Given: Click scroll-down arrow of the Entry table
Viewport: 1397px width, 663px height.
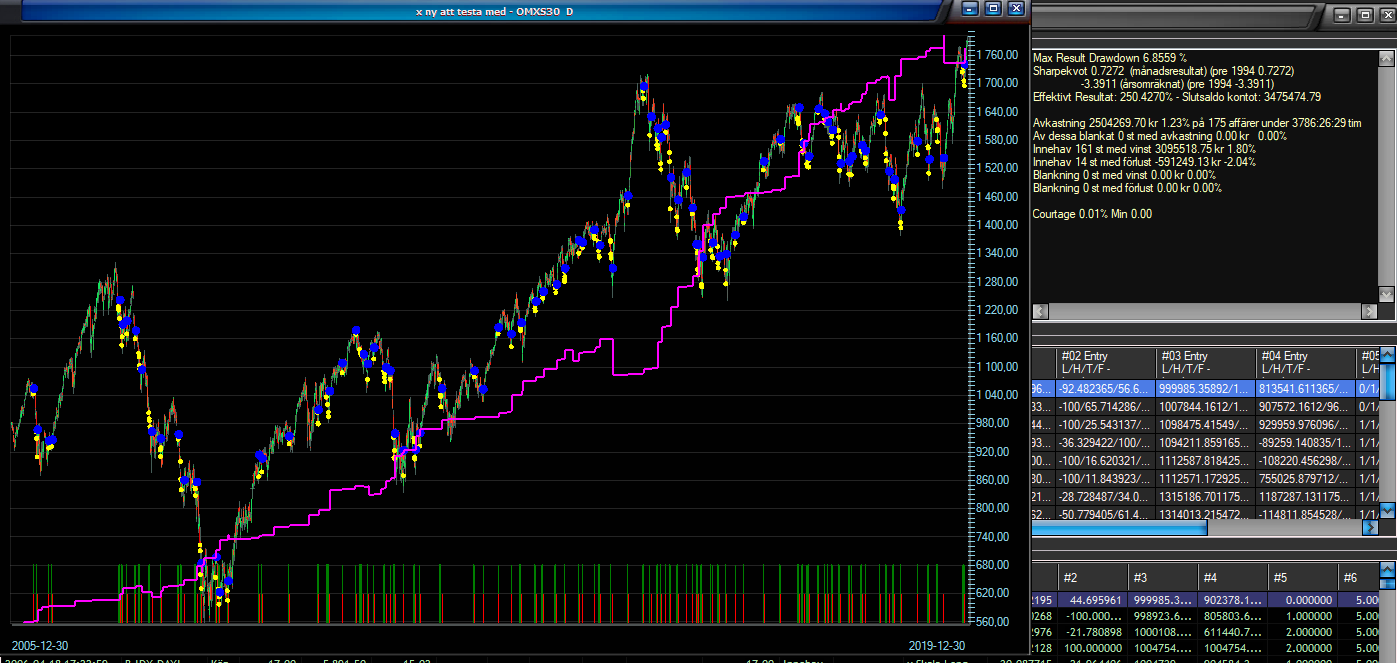Looking at the screenshot, I should point(1387,512).
